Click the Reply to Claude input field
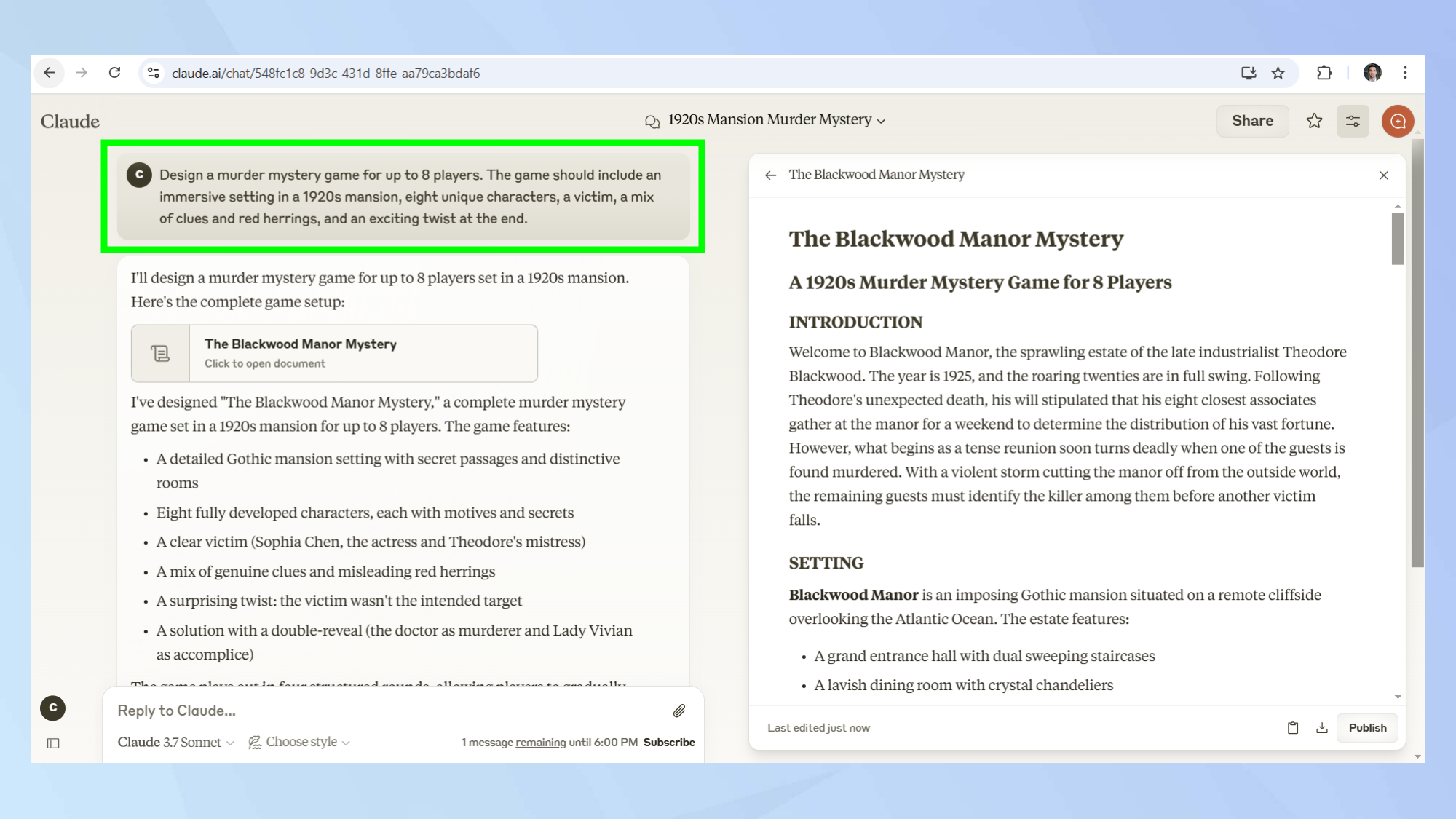Screen dimensions: 1456x819 [x=386, y=711]
